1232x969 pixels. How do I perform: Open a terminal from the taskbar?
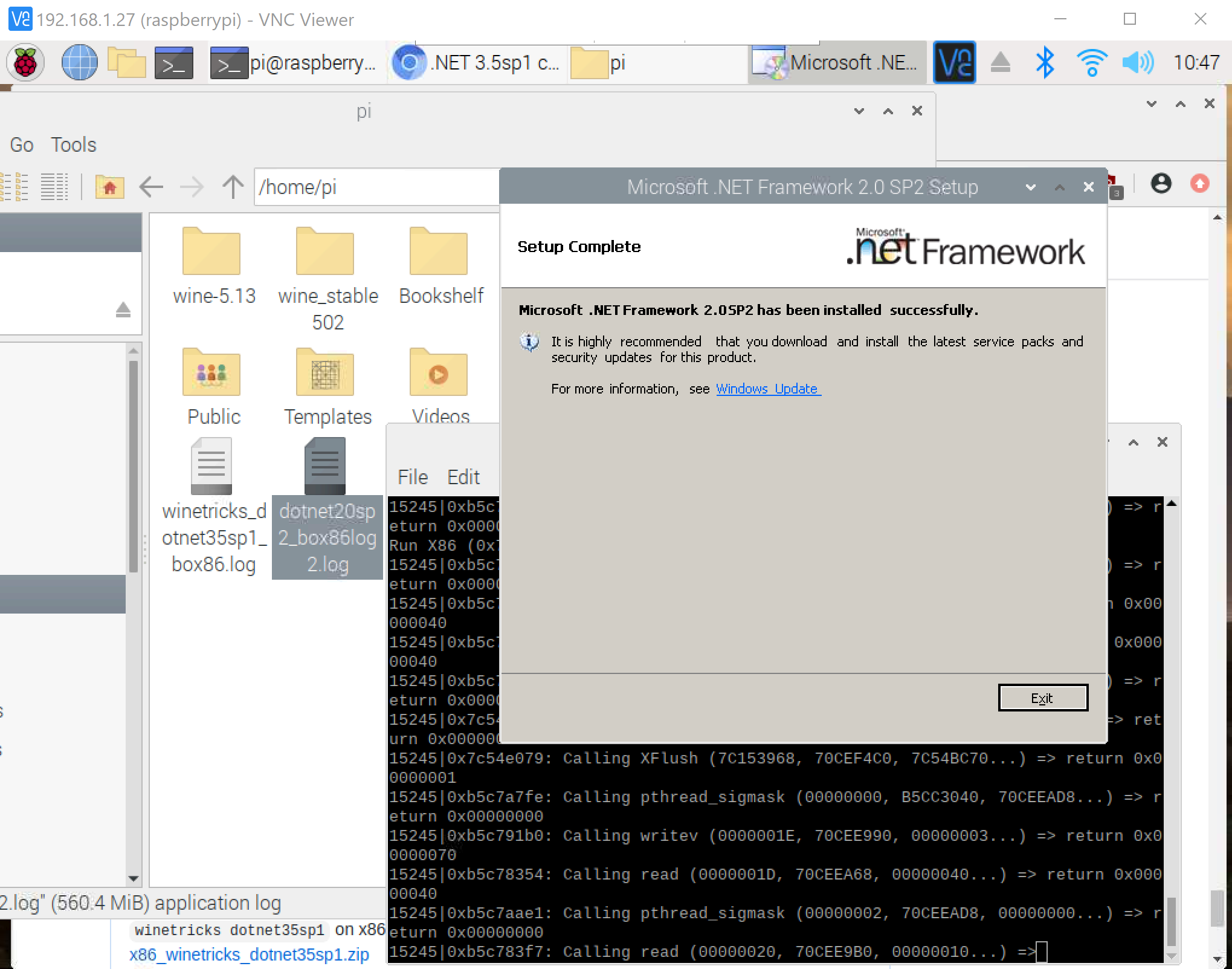[174, 62]
